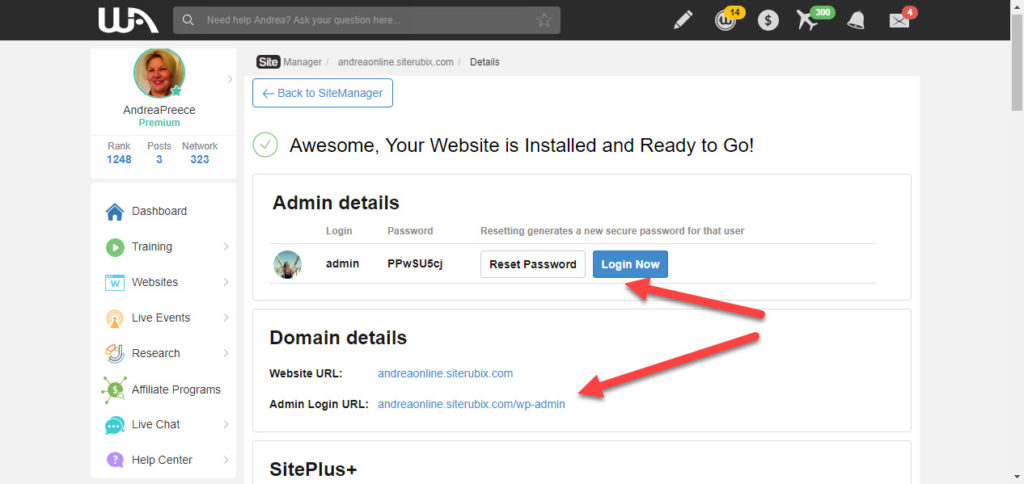The width and height of the screenshot is (1024, 484).
Task: Click the Dashboard home icon
Action: [114, 212]
